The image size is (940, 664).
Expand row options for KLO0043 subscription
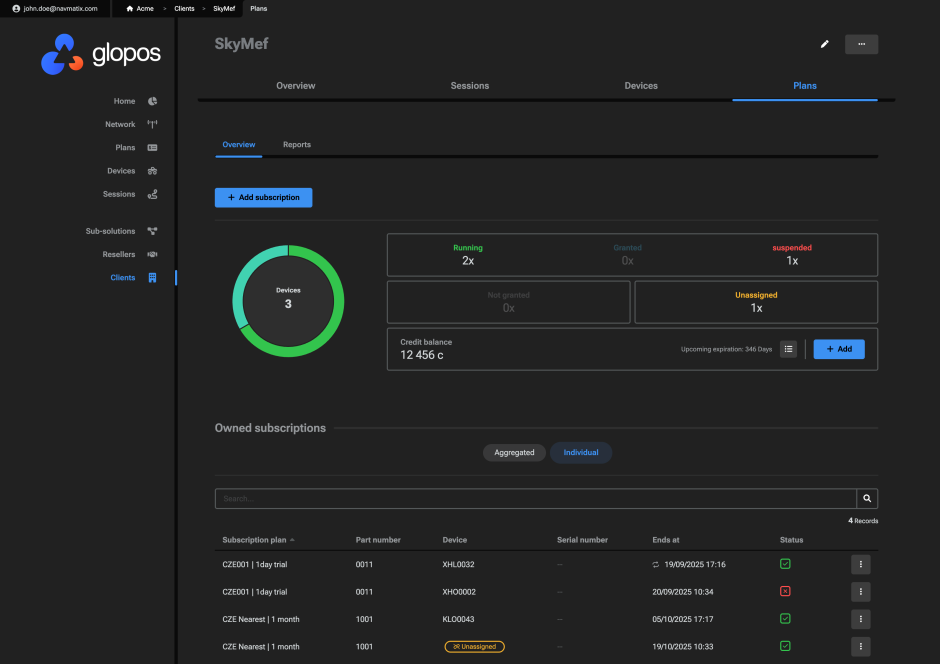pos(860,619)
